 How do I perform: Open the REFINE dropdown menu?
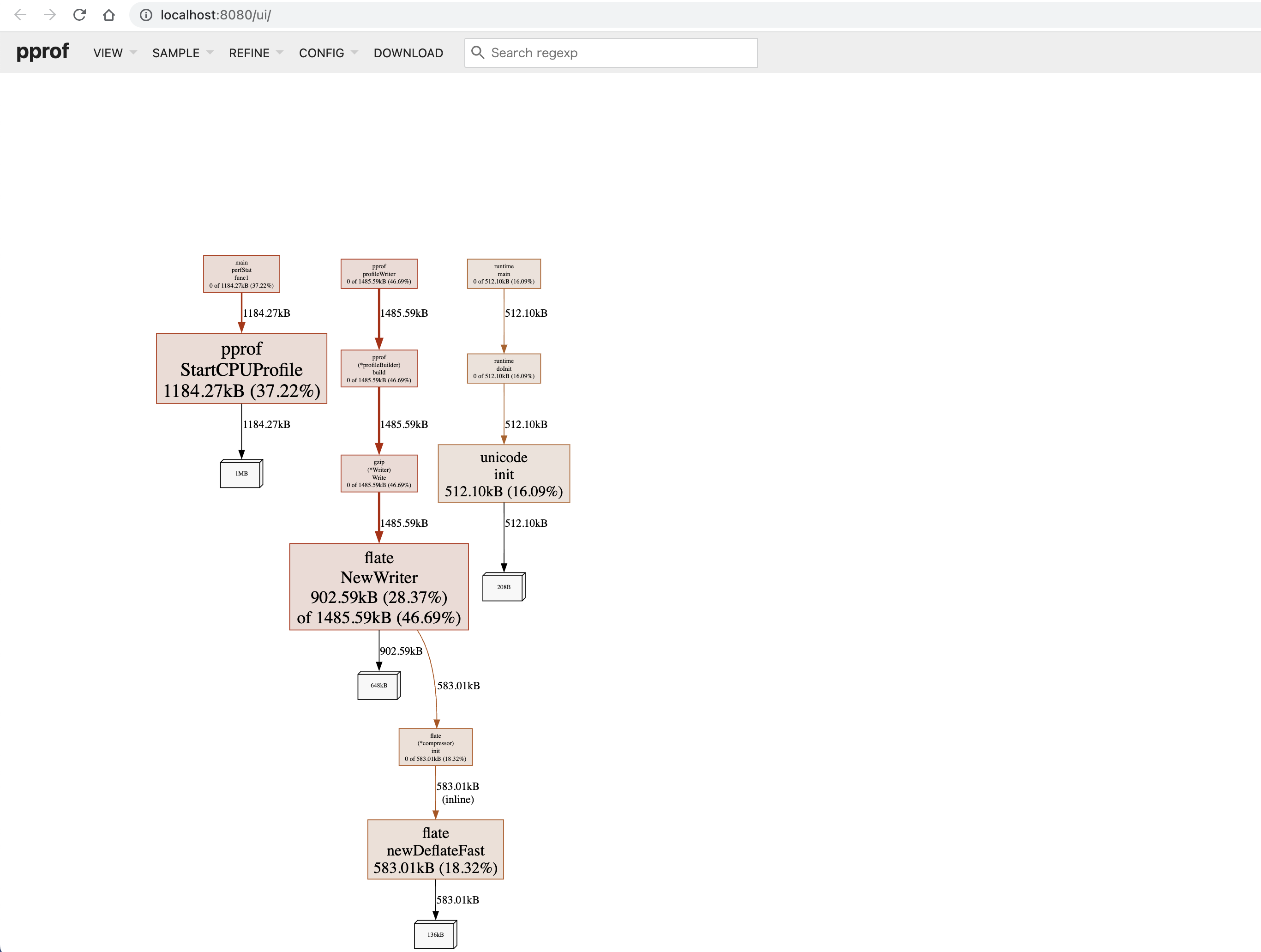pos(255,53)
